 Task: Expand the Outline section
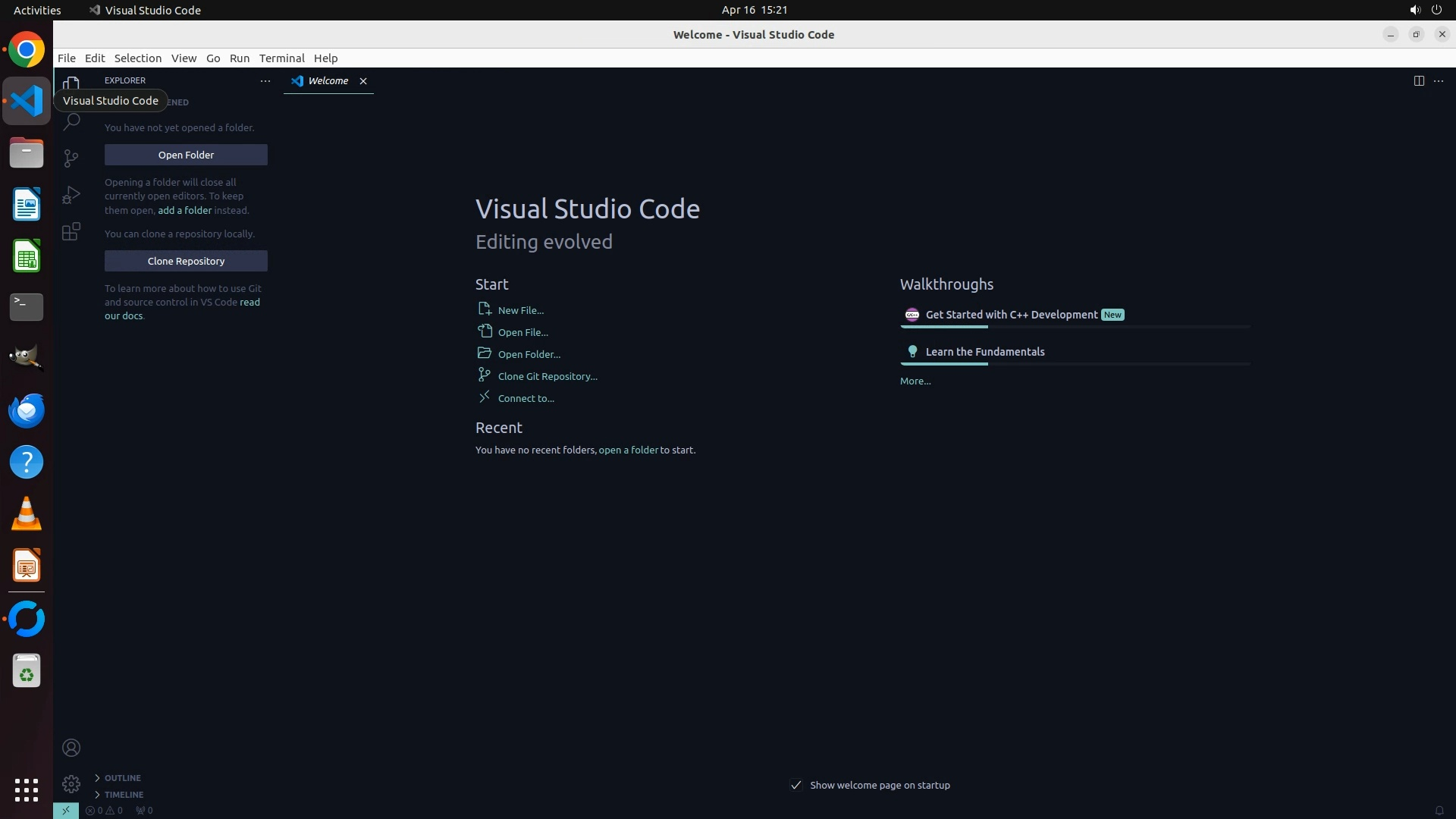point(122,777)
